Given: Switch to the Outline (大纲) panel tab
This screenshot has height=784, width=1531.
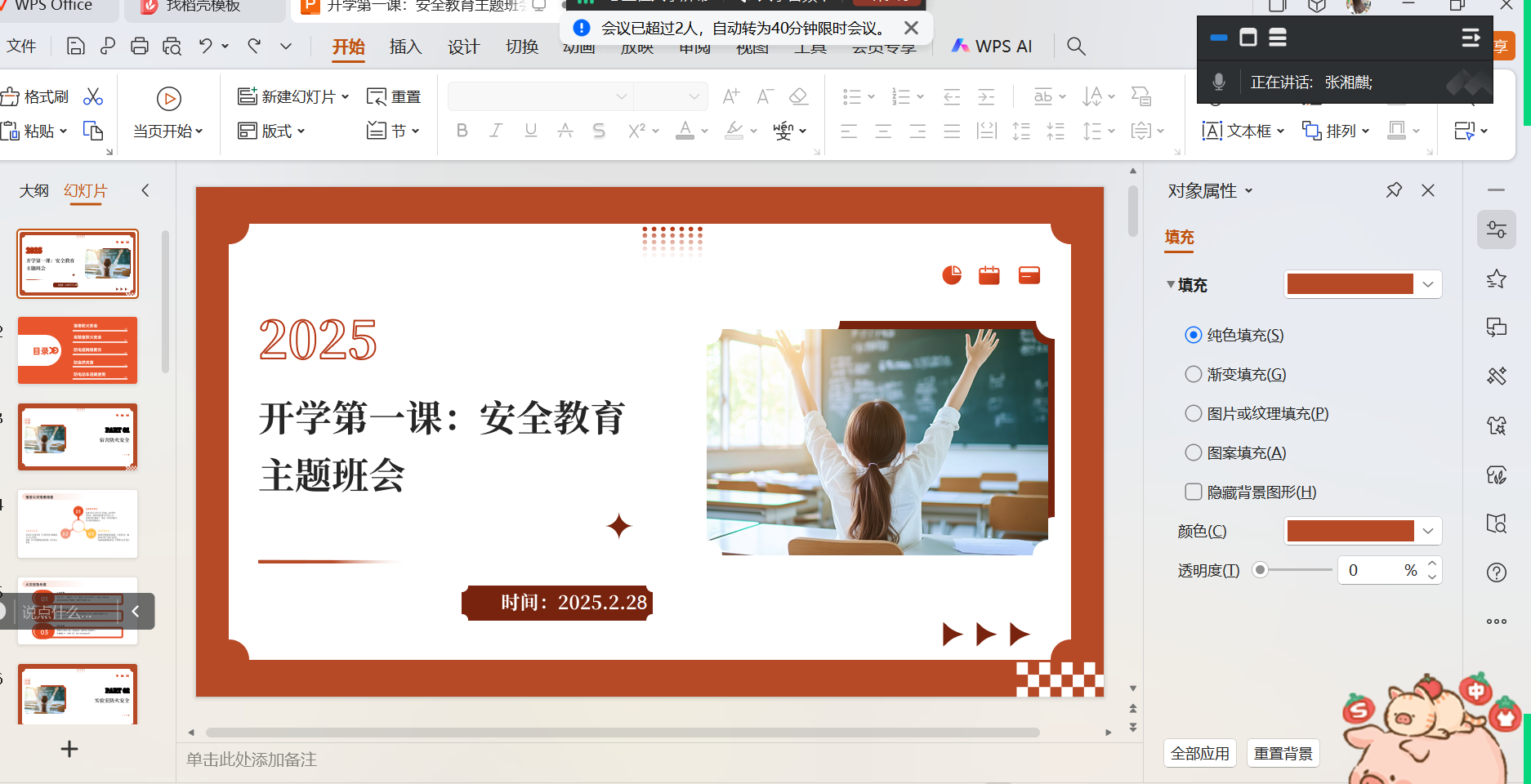Looking at the screenshot, I should pos(33,191).
